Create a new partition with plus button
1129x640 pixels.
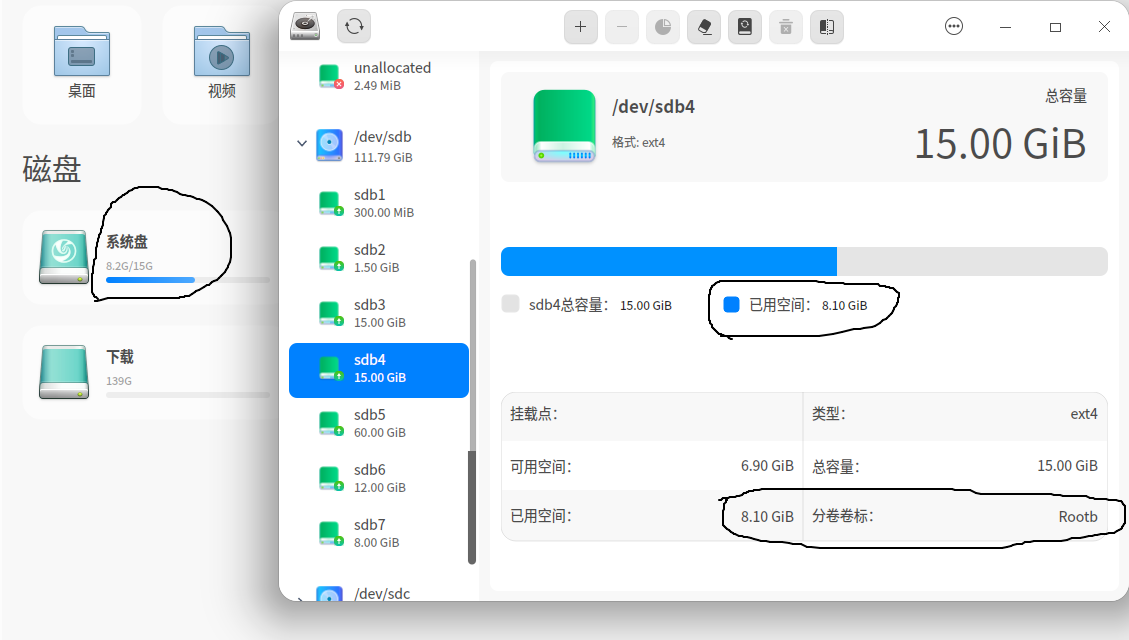click(580, 27)
